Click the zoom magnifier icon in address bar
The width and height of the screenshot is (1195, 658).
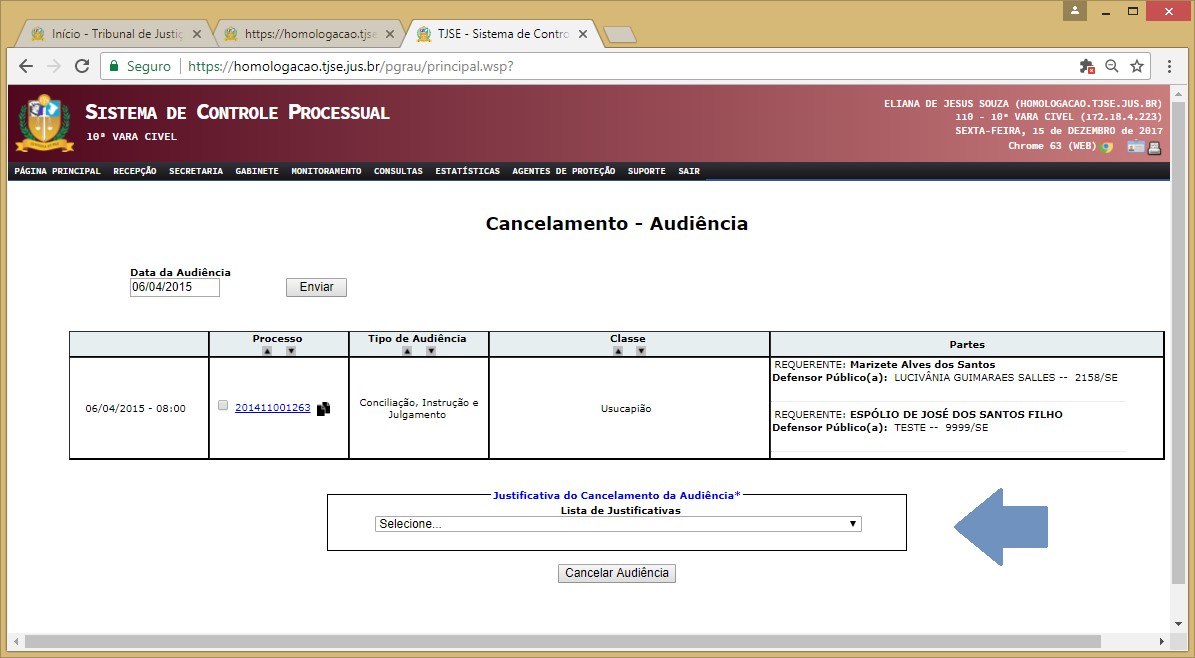coord(1112,66)
